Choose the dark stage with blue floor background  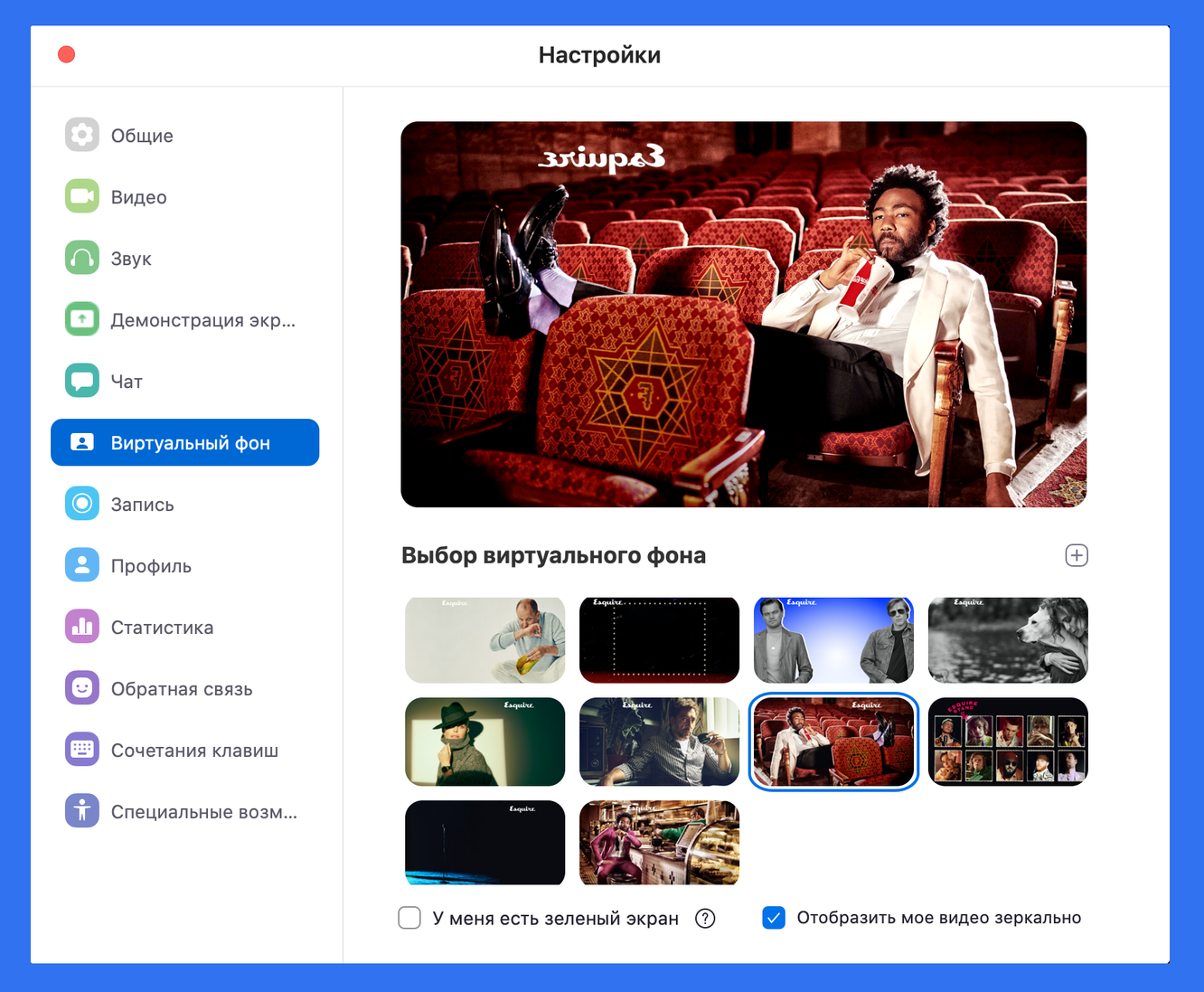(x=485, y=843)
